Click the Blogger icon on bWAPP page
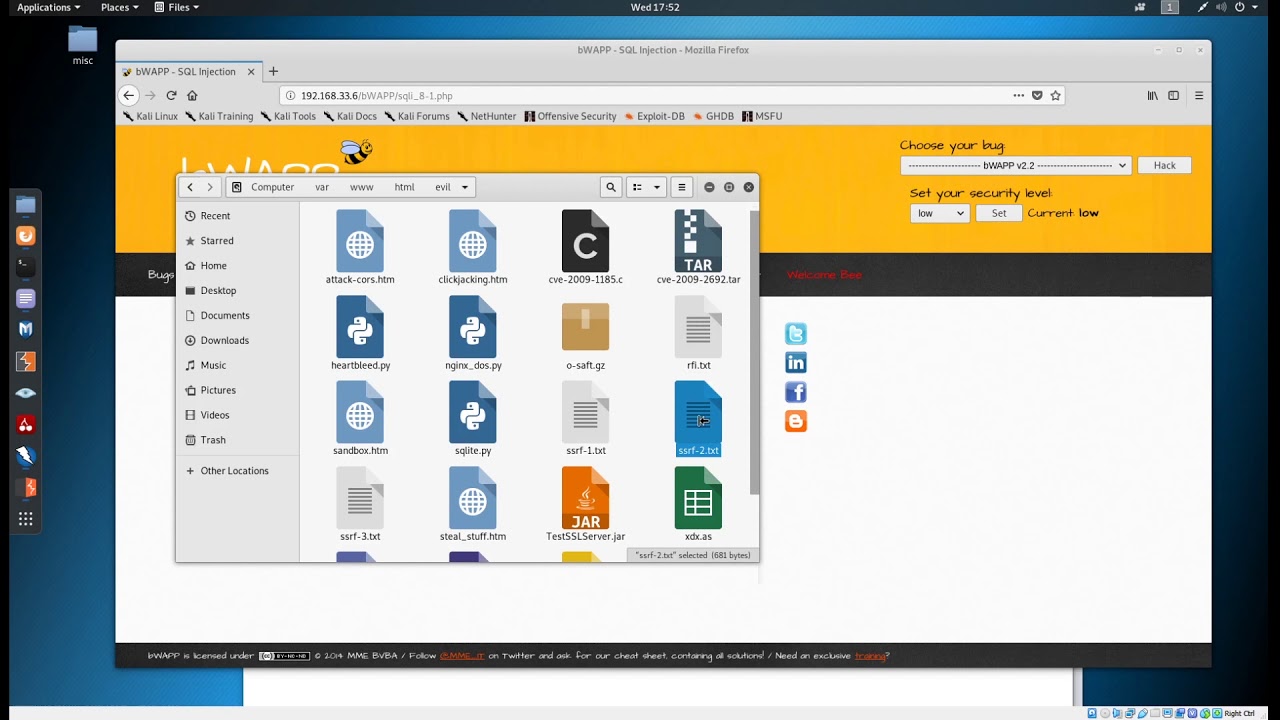 796,421
